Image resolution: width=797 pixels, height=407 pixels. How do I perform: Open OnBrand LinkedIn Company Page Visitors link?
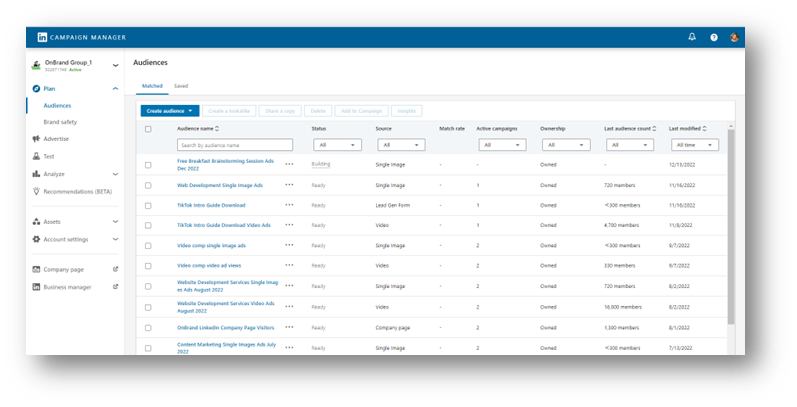225,328
